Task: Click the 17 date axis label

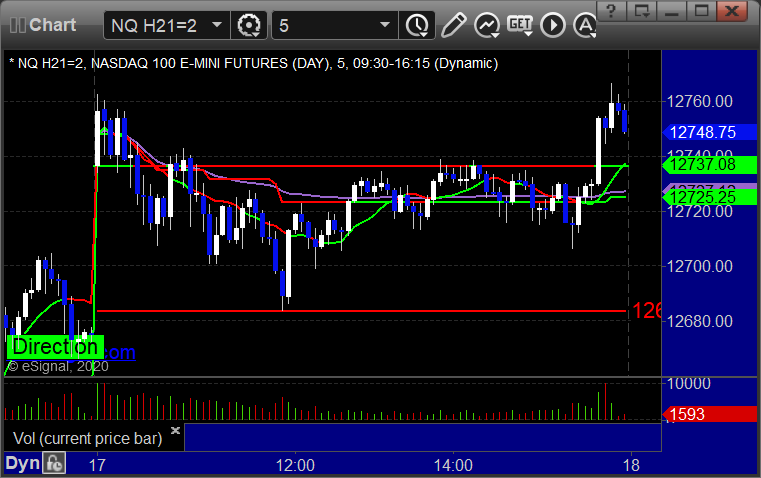Action: coord(97,465)
